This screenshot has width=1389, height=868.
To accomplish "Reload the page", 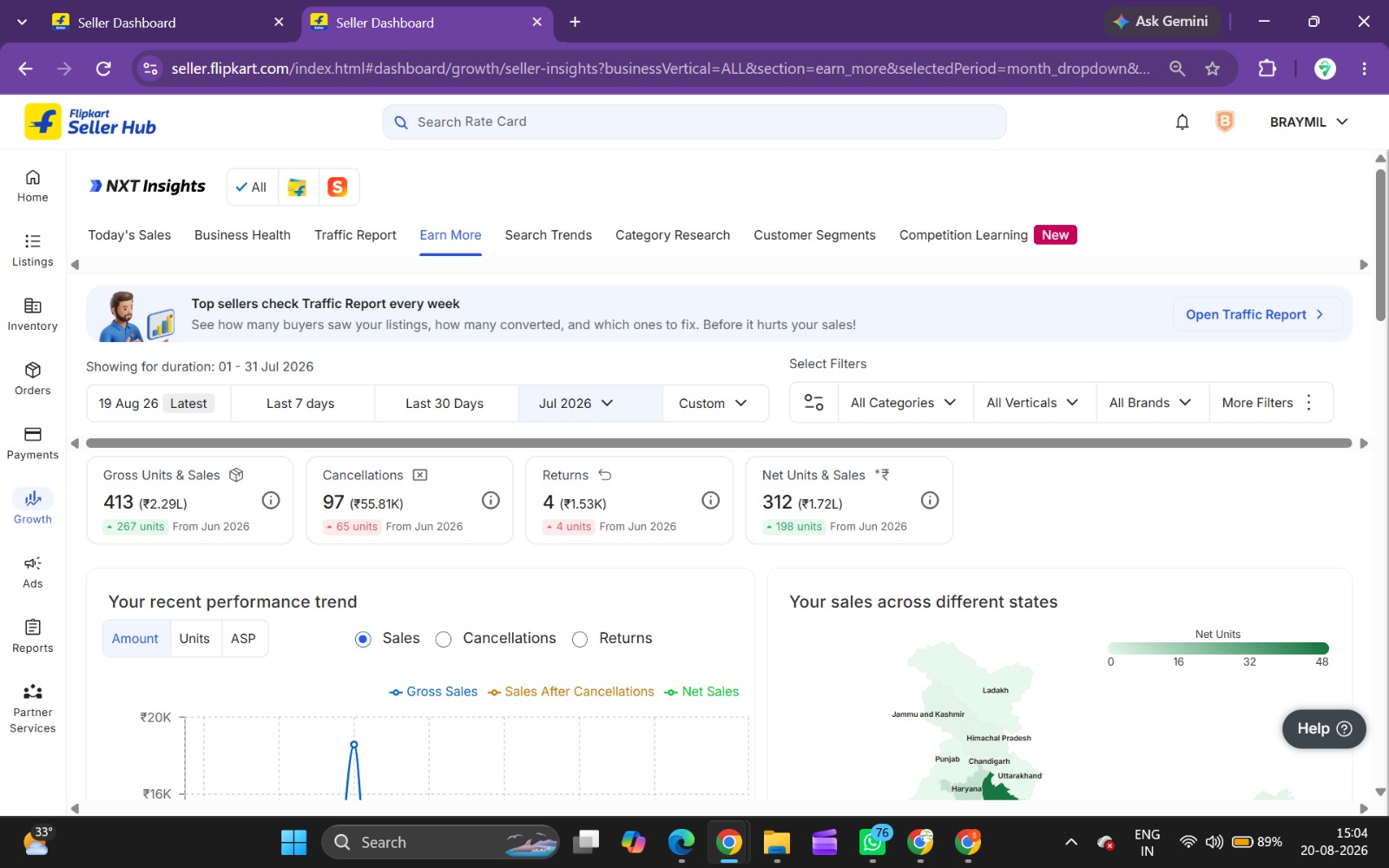I will tap(103, 69).
